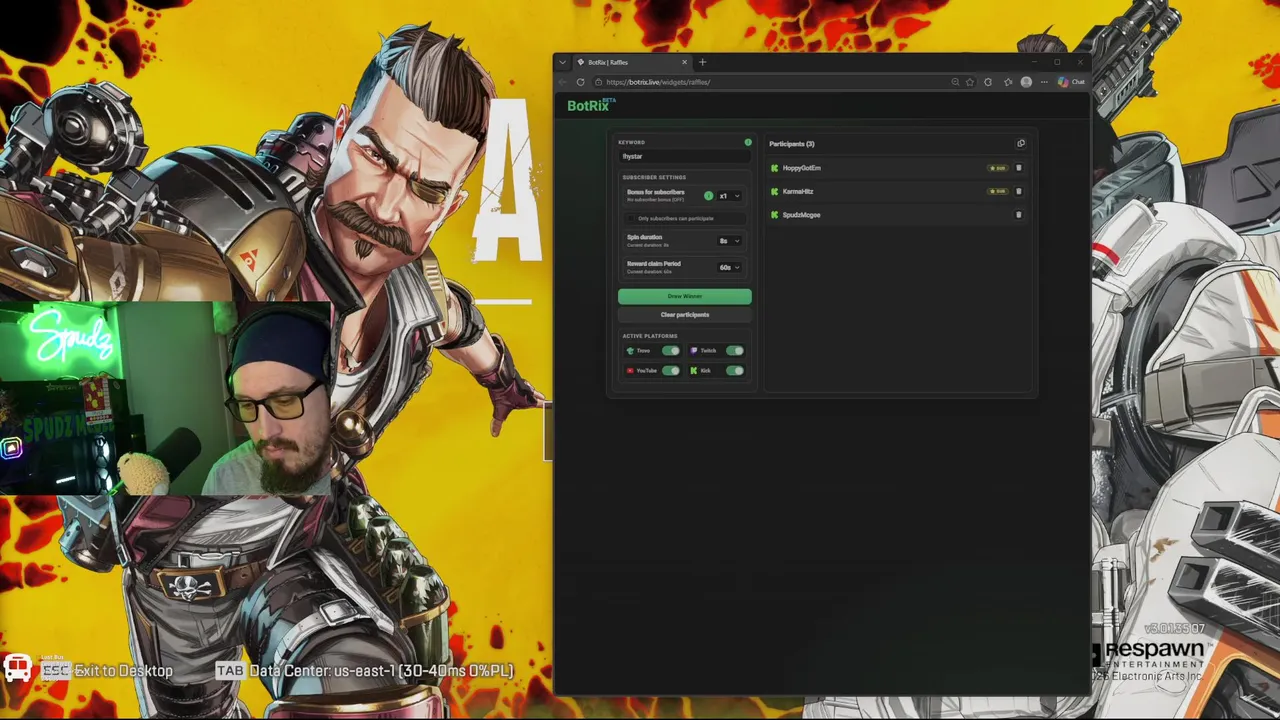Click the webcam overlay in the game window
The height and width of the screenshot is (720, 1280).
(165, 398)
